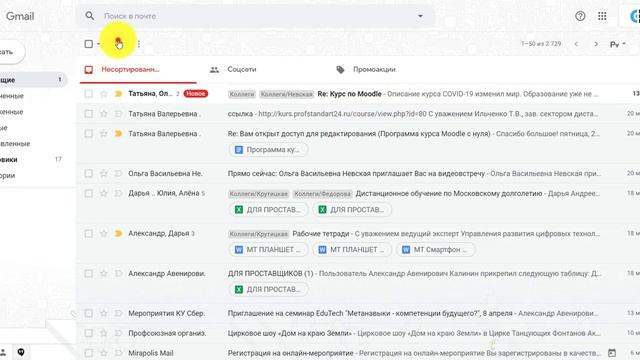This screenshot has height=360, width=640.
Task: Open the МТ Смартфон attachment chip
Action: point(436,250)
